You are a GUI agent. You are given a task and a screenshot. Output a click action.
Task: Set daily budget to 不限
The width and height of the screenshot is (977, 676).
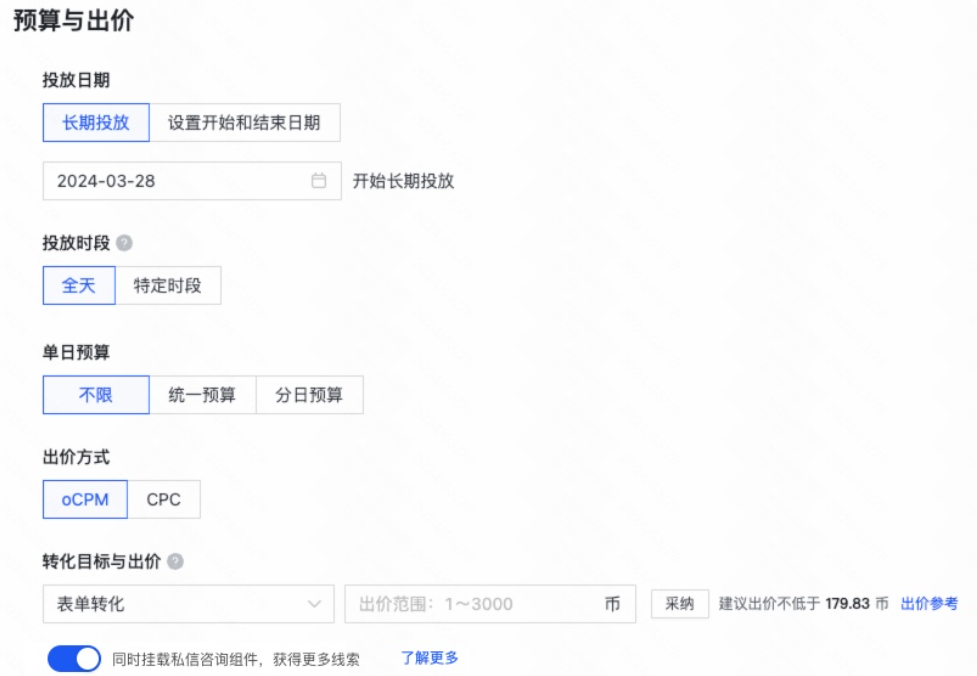pos(96,394)
